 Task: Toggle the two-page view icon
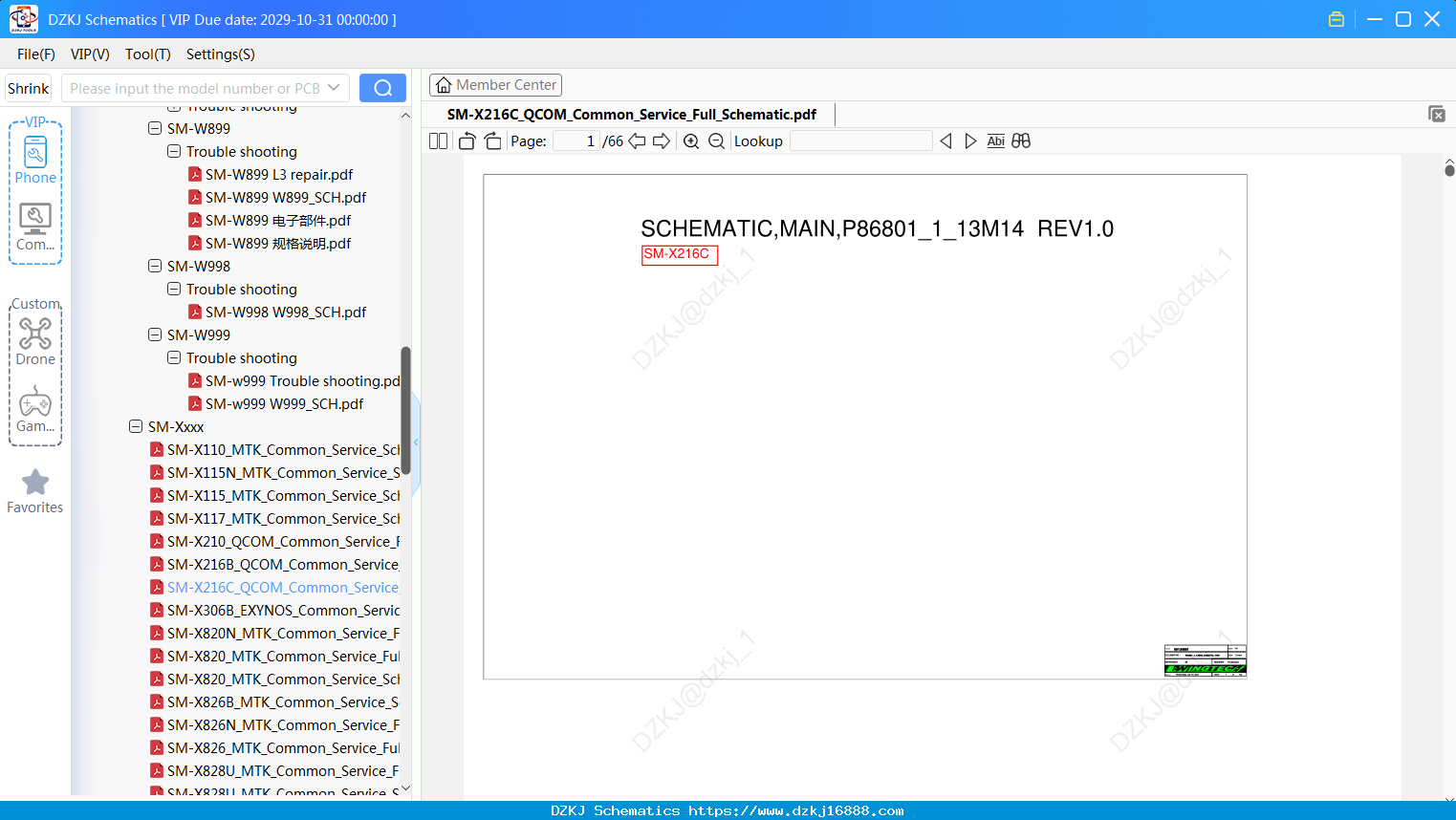pos(438,141)
